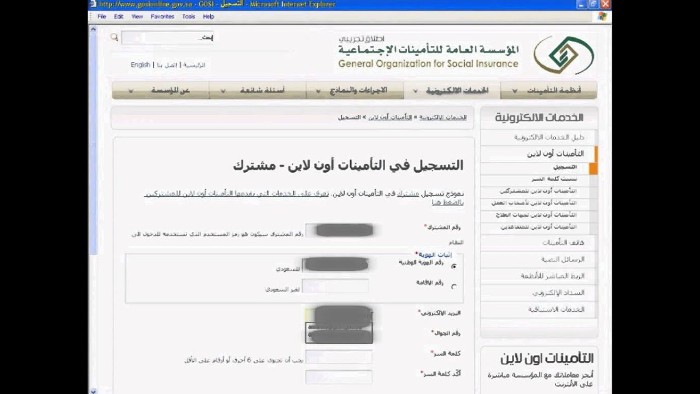This screenshot has width=700, height=394.
Task: Click the التأمينات اون لاين promo box heading
Action: click(x=546, y=358)
